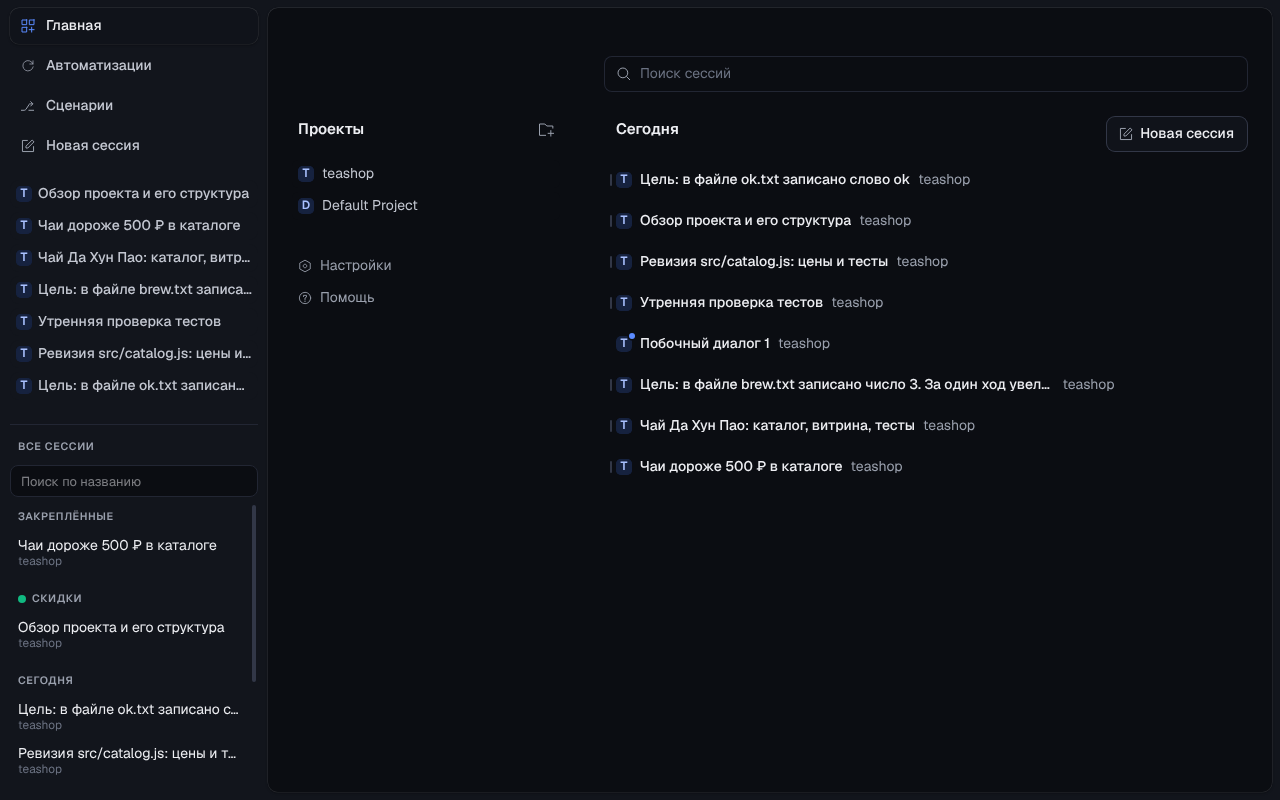
Task: Click the Главная grid icon in sidebar
Action: coord(28,26)
